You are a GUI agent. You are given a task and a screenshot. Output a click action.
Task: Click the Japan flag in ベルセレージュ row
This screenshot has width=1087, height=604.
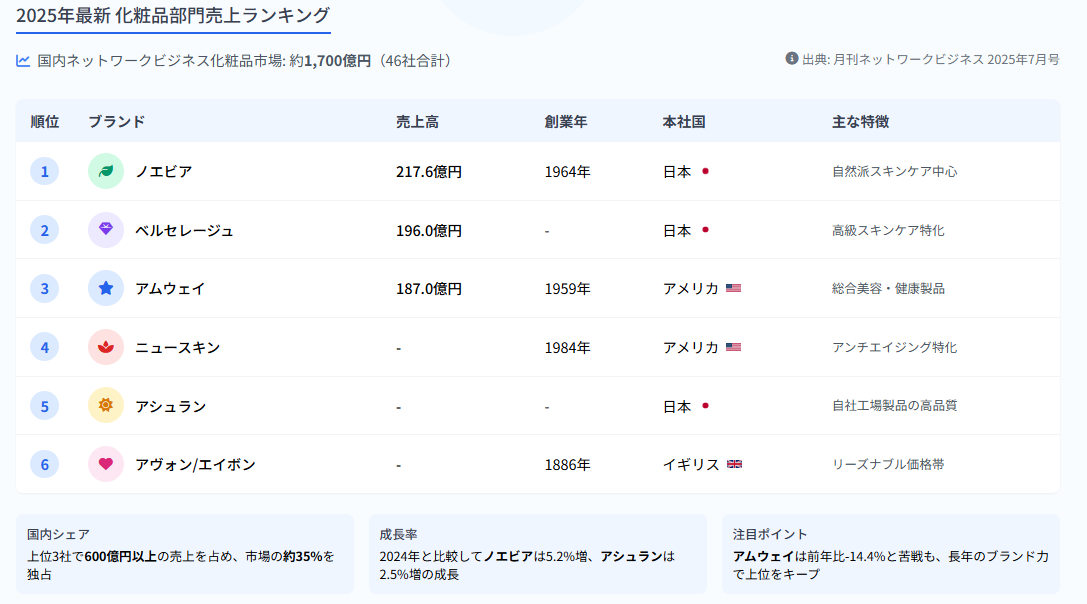pos(705,230)
